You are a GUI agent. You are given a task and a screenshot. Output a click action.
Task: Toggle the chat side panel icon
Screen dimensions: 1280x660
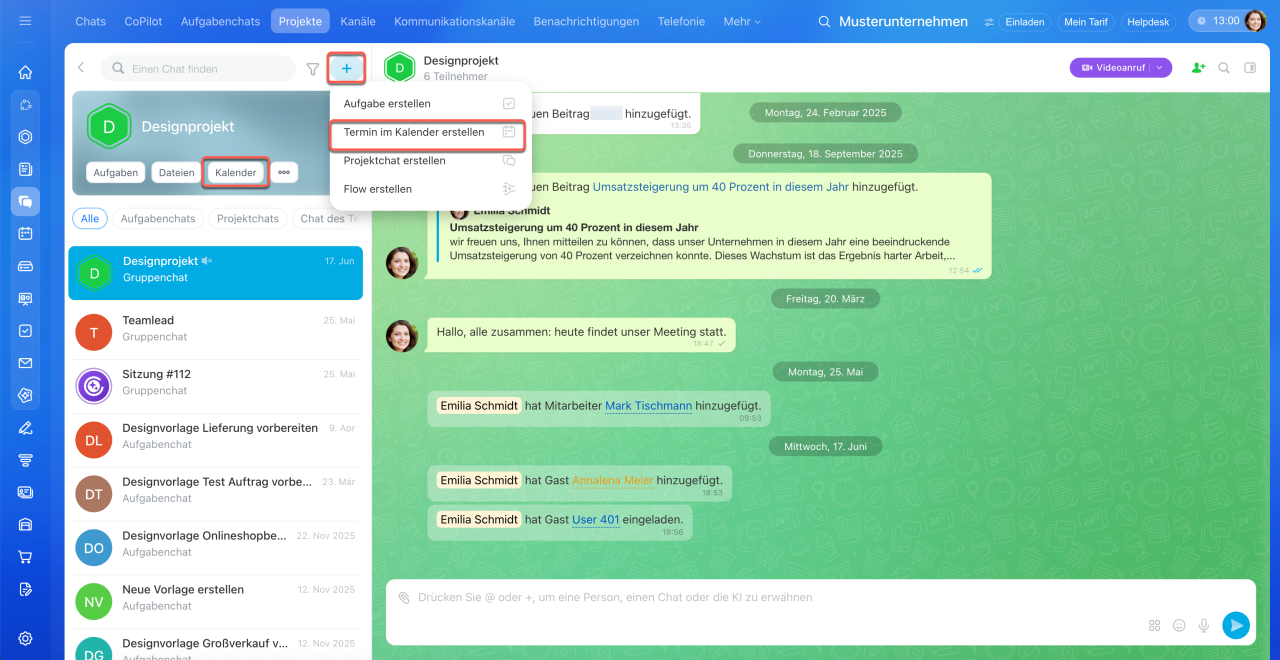point(1250,68)
